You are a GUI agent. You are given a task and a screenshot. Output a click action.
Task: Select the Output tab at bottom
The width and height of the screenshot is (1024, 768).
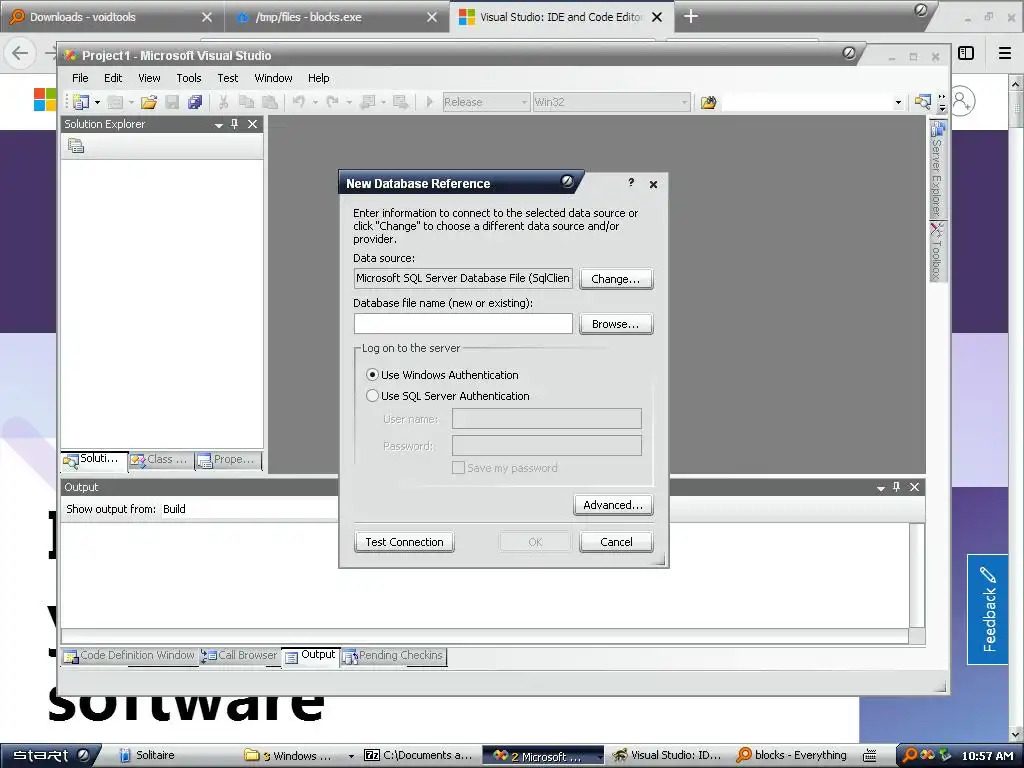311,656
